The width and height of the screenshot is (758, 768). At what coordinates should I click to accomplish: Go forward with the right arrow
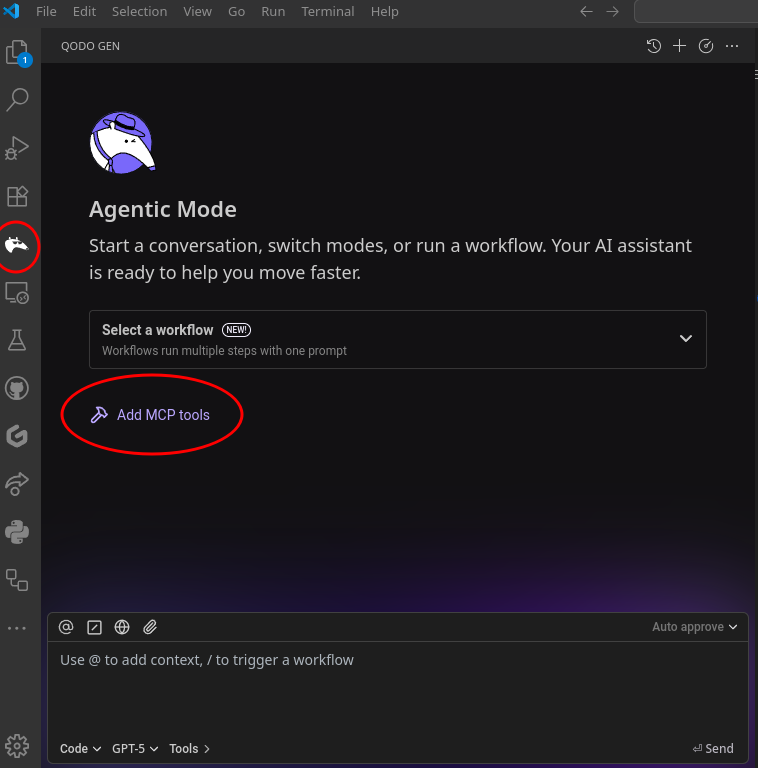pos(613,11)
